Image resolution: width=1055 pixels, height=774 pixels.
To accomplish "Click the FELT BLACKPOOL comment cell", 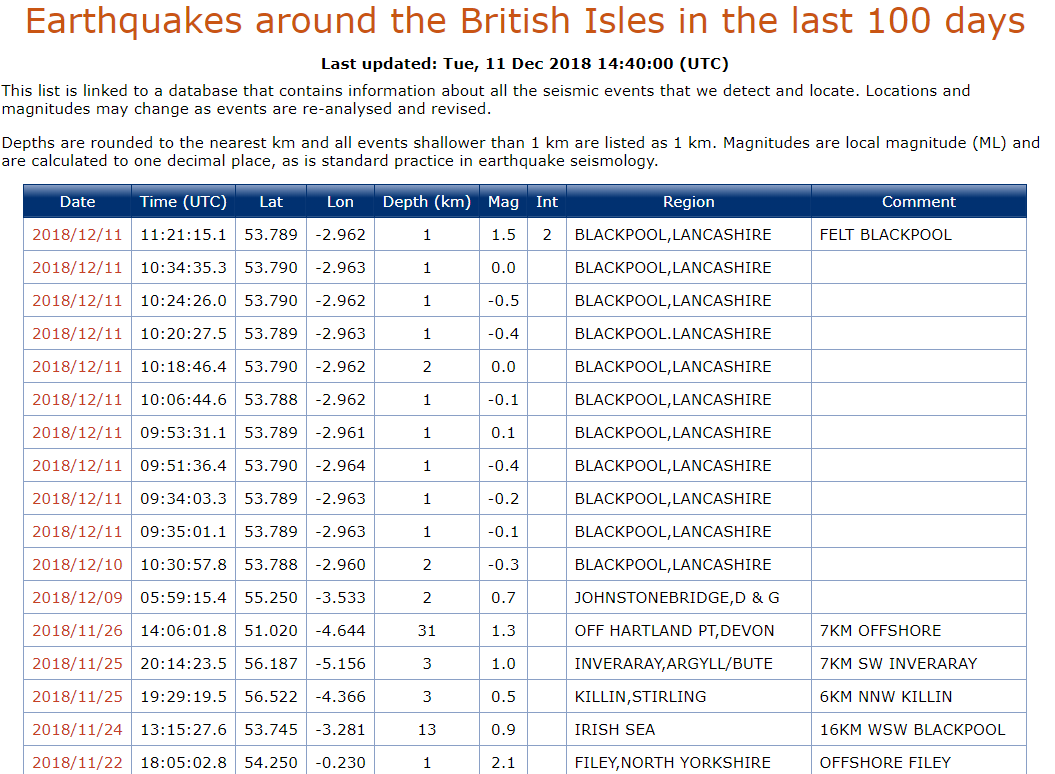I will click(x=885, y=235).
